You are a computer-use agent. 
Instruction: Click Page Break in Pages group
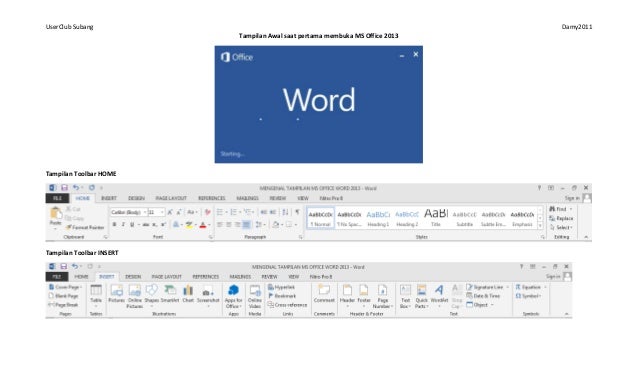63,305
